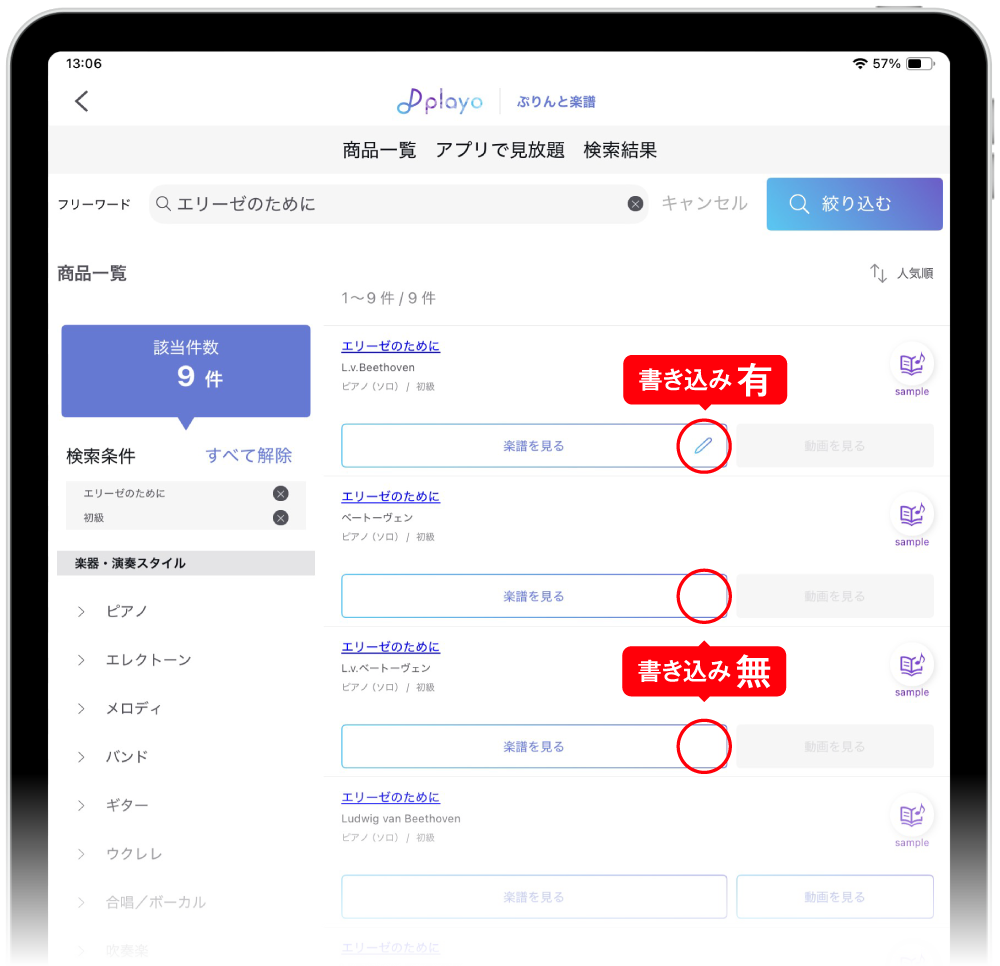Open sample for Ludwig van Beethoven score
Image resolution: width=1000 pixels, height=966 pixels.
click(911, 822)
